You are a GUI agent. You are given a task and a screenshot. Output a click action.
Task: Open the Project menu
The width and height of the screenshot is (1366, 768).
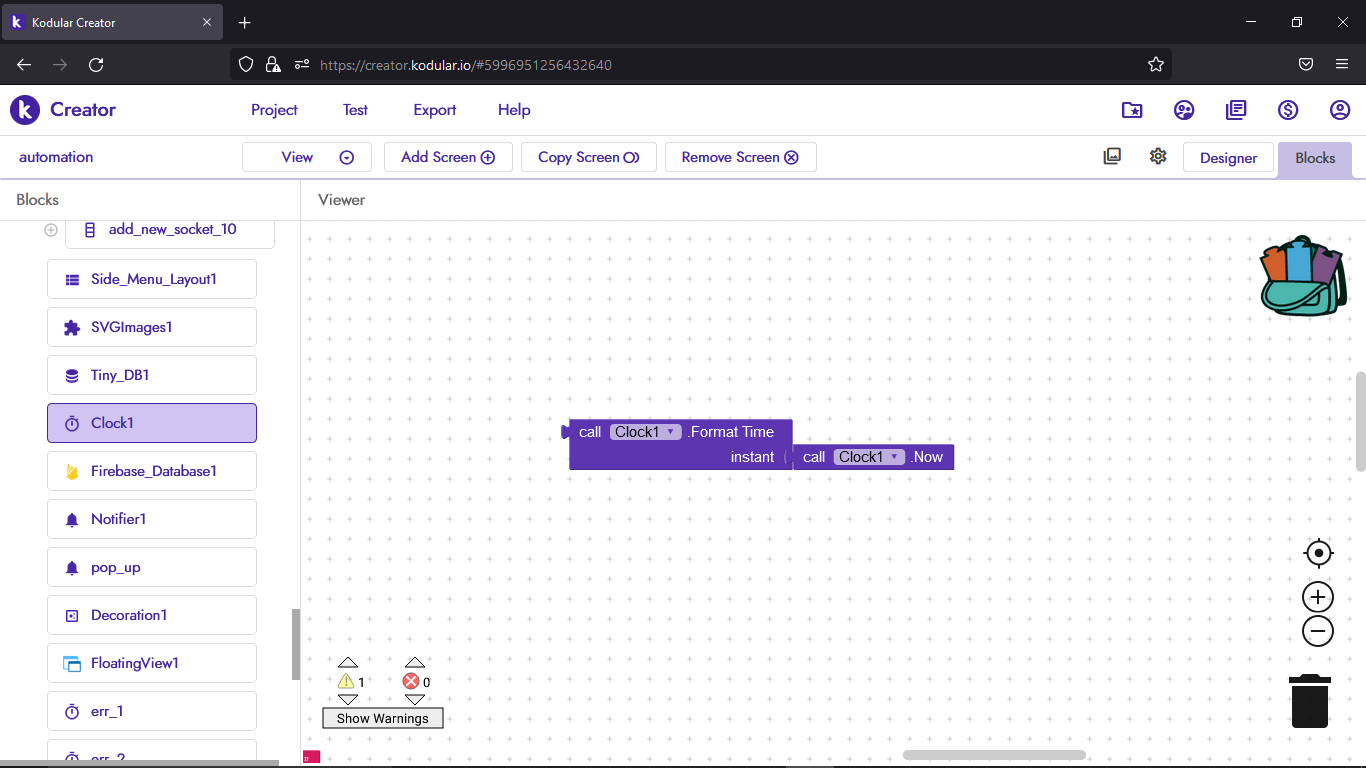(274, 110)
